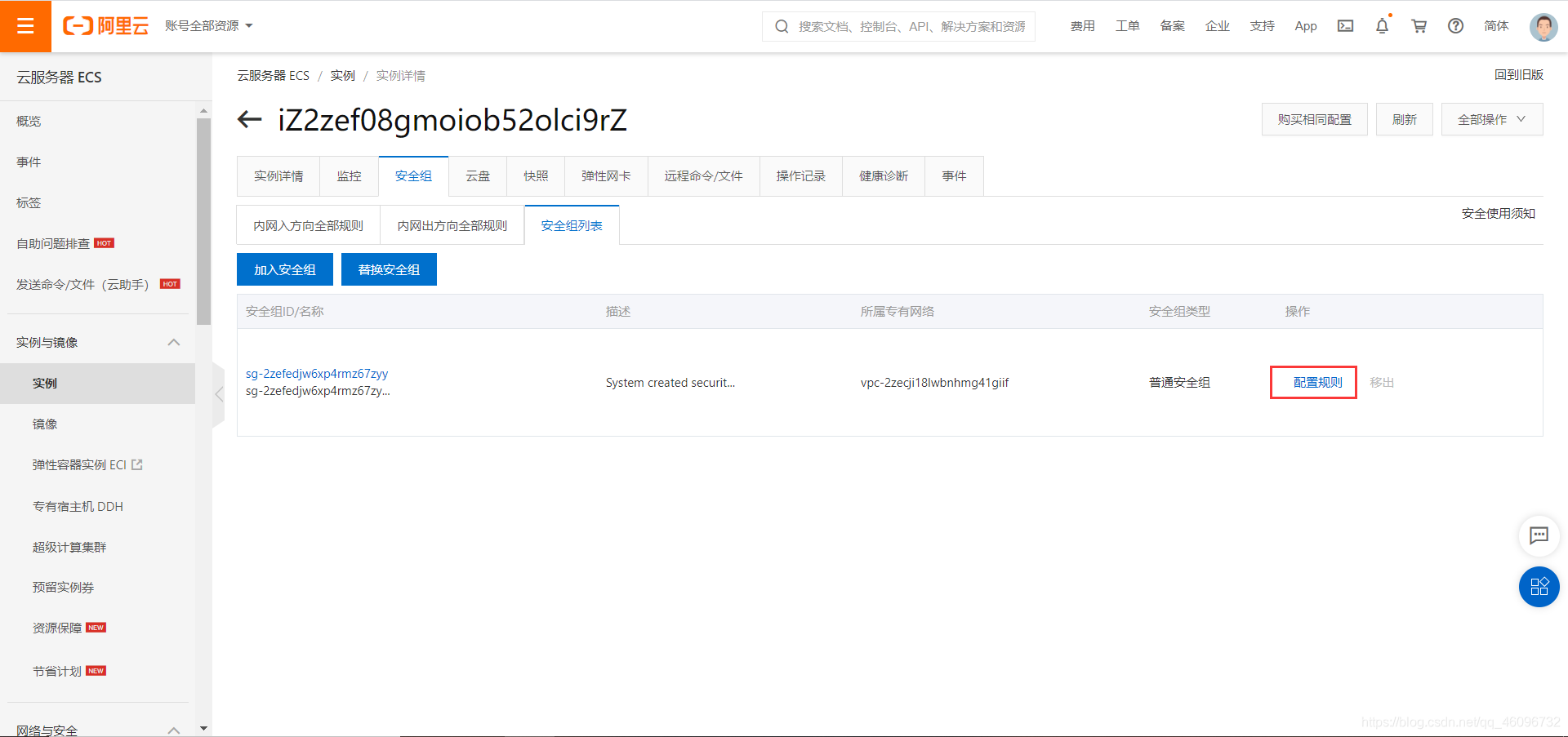Open the 操作记录 tab
This screenshot has height=737, width=1568.
point(800,176)
